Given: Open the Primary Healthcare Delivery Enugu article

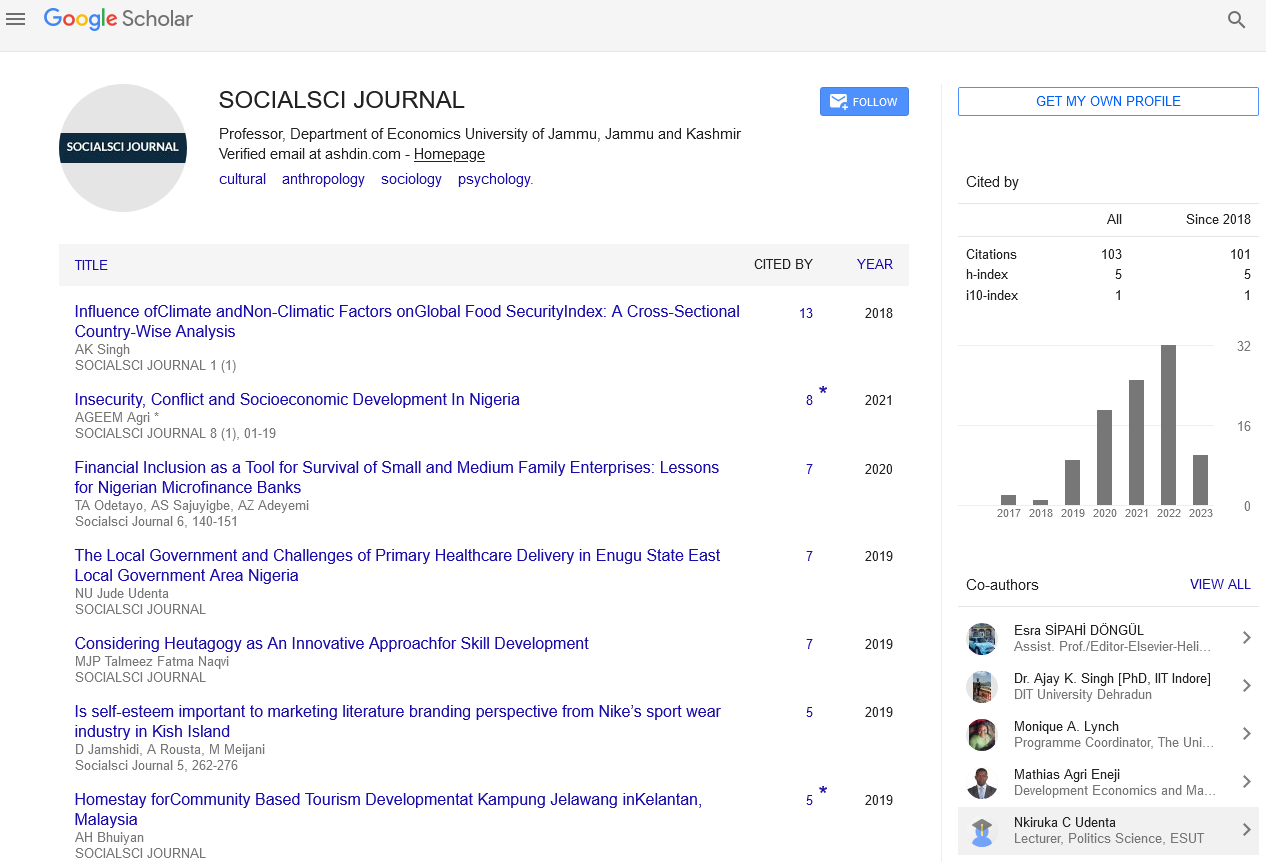Looking at the screenshot, I should click(397, 565).
